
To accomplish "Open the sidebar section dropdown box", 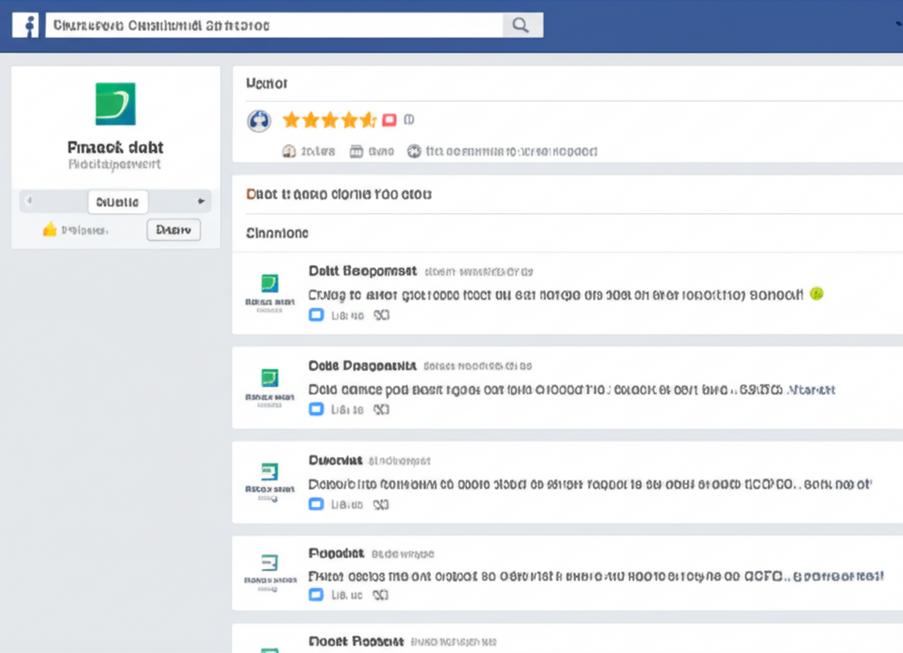I will click(117, 201).
